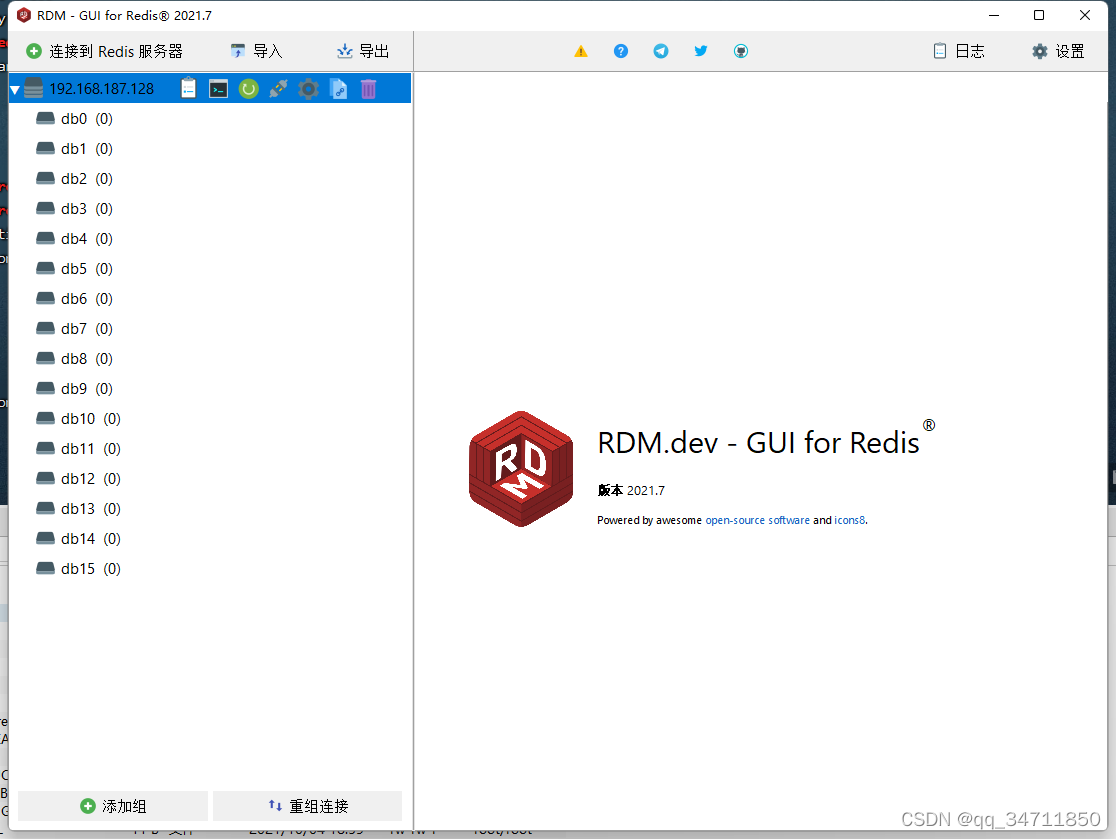Select database db0 in the tree

click(73, 118)
